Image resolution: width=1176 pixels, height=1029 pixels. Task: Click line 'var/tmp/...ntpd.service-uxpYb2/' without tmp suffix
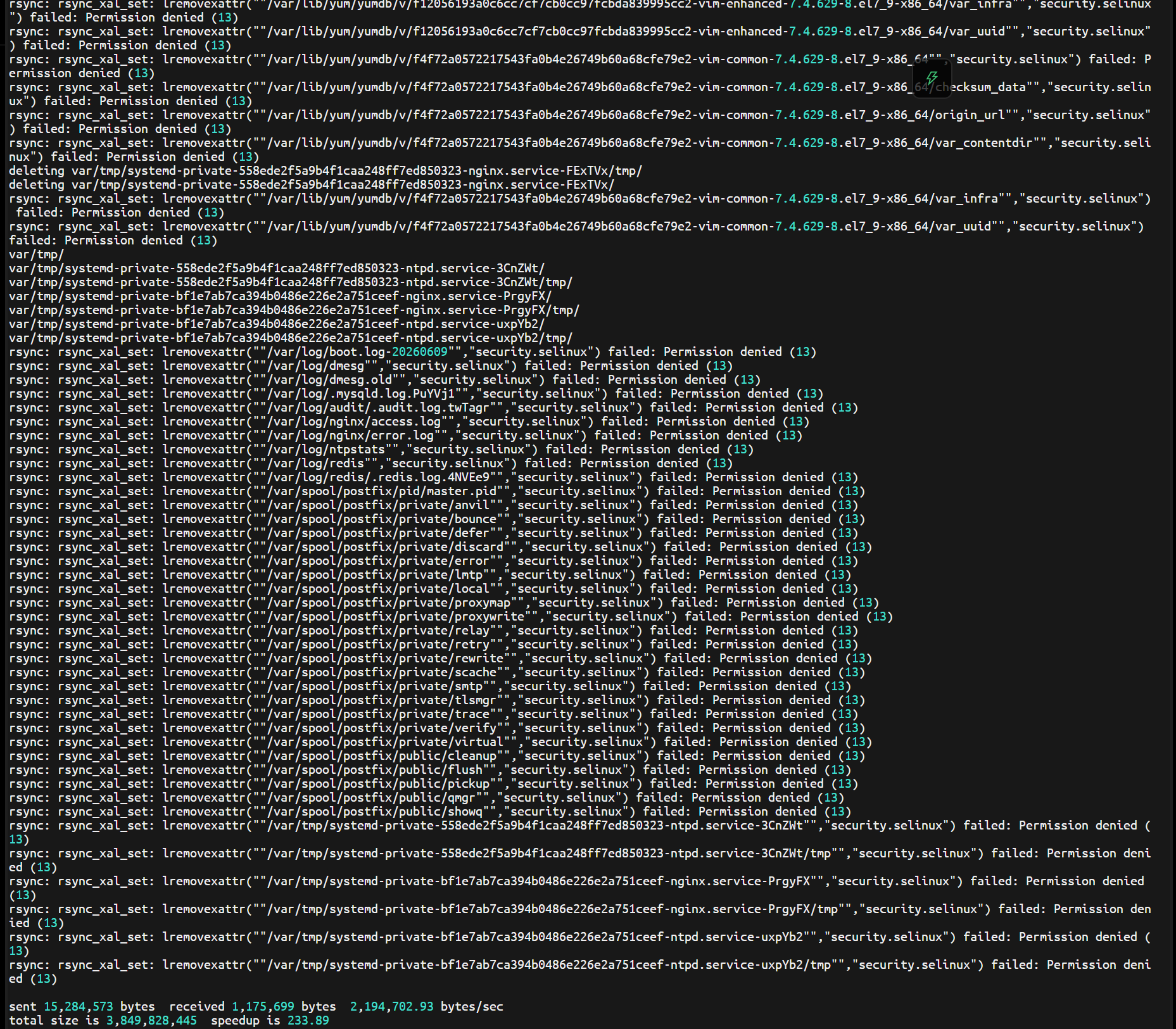coord(277,324)
